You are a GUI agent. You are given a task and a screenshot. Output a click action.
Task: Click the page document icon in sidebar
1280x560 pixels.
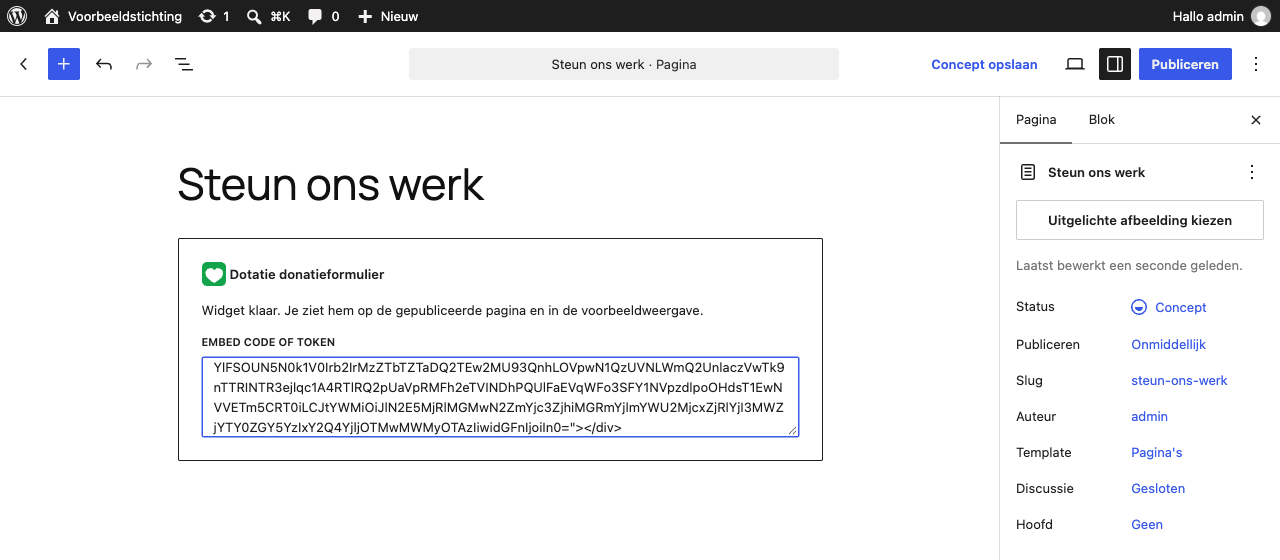pyautogui.click(x=1028, y=172)
